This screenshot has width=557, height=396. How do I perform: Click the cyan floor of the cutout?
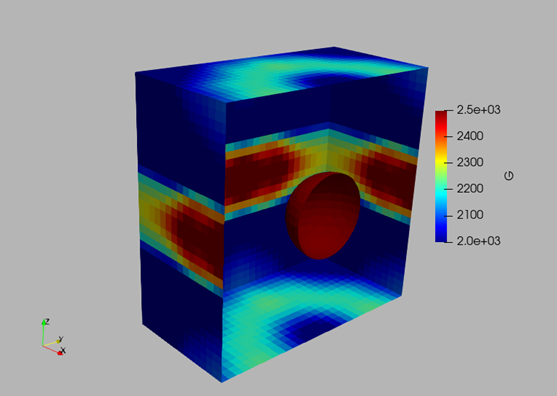[x=302, y=313]
